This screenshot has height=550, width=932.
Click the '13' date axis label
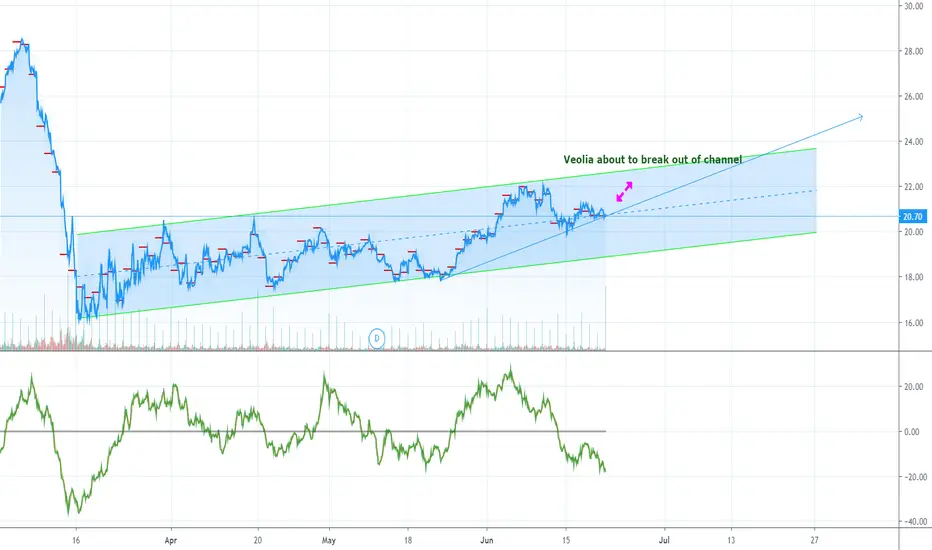pyautogui.click(x=731, y=540)
